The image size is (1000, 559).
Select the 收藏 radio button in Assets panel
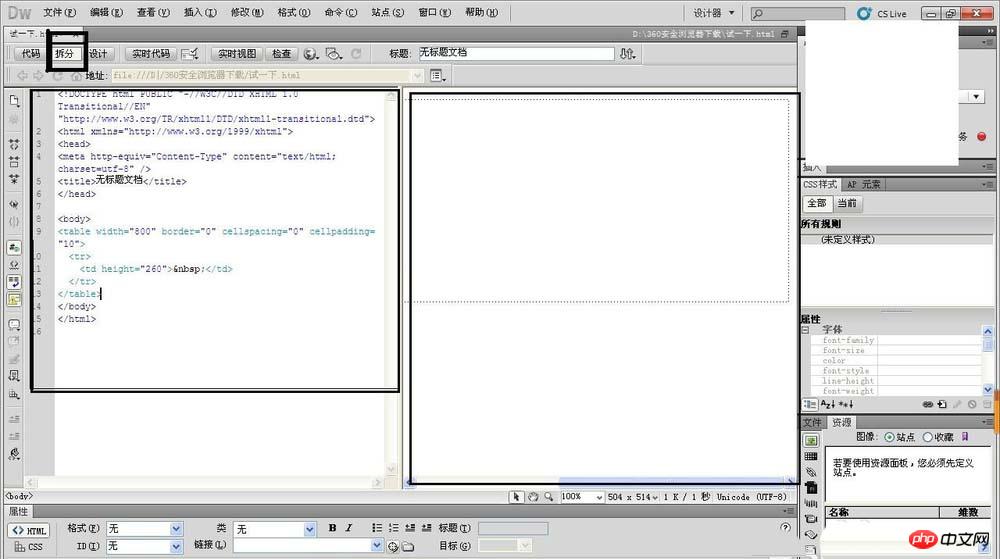tap(927, 437)
